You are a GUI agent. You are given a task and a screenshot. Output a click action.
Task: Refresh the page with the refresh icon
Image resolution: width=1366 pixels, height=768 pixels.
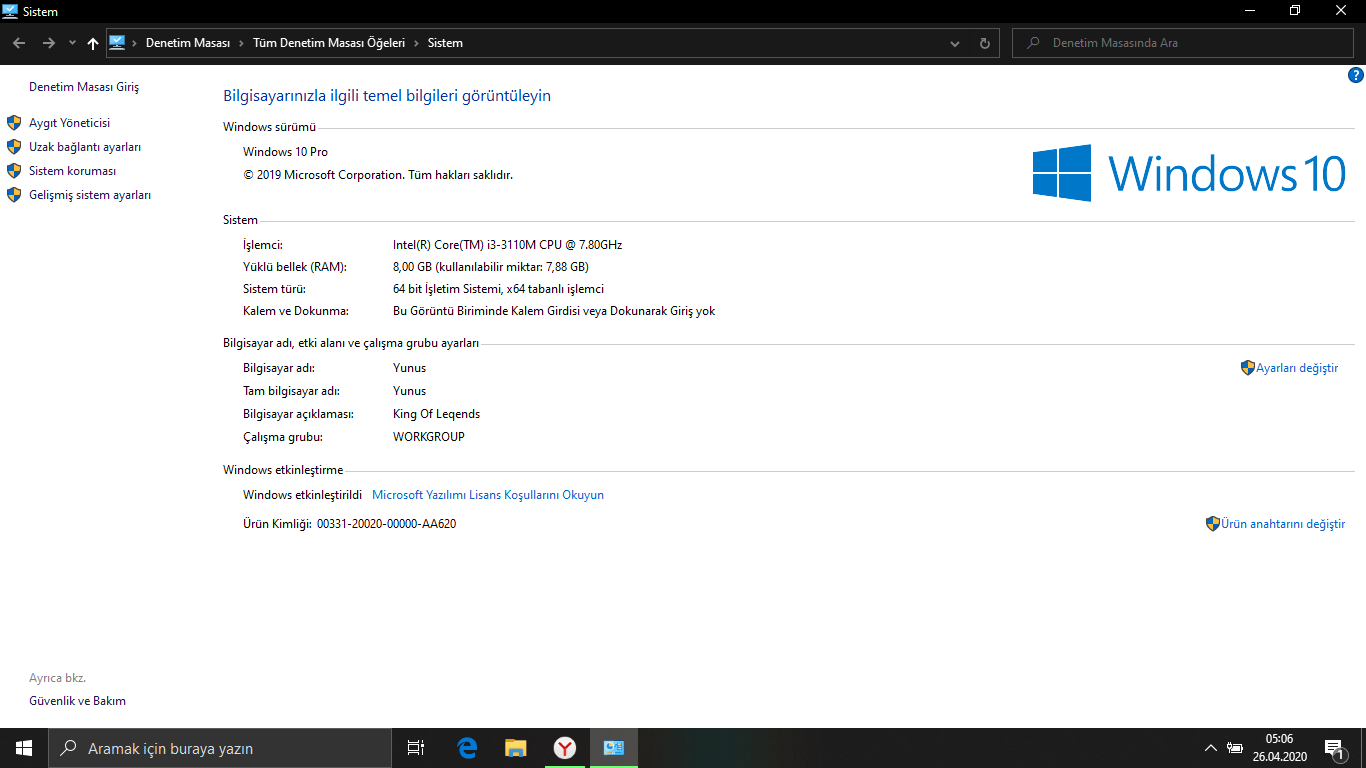[x=984, y=43]
